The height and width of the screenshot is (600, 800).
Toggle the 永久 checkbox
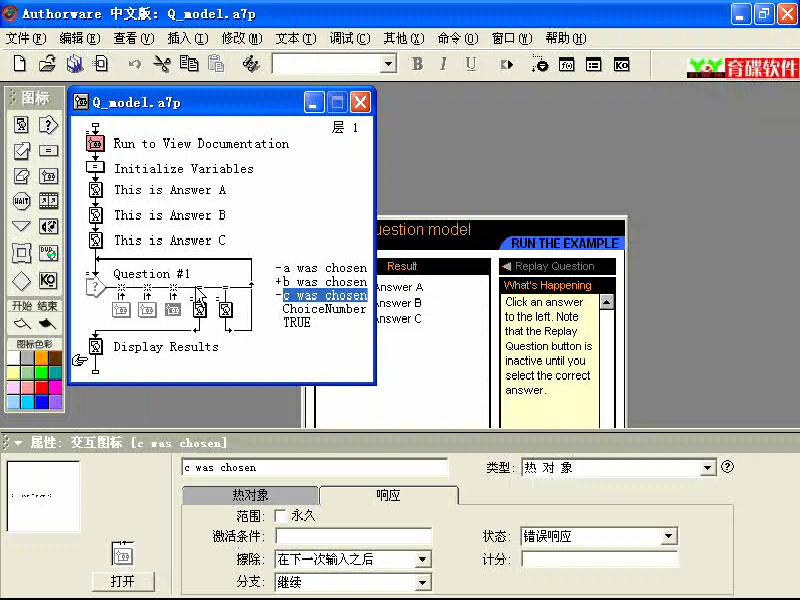pos(280,516)
